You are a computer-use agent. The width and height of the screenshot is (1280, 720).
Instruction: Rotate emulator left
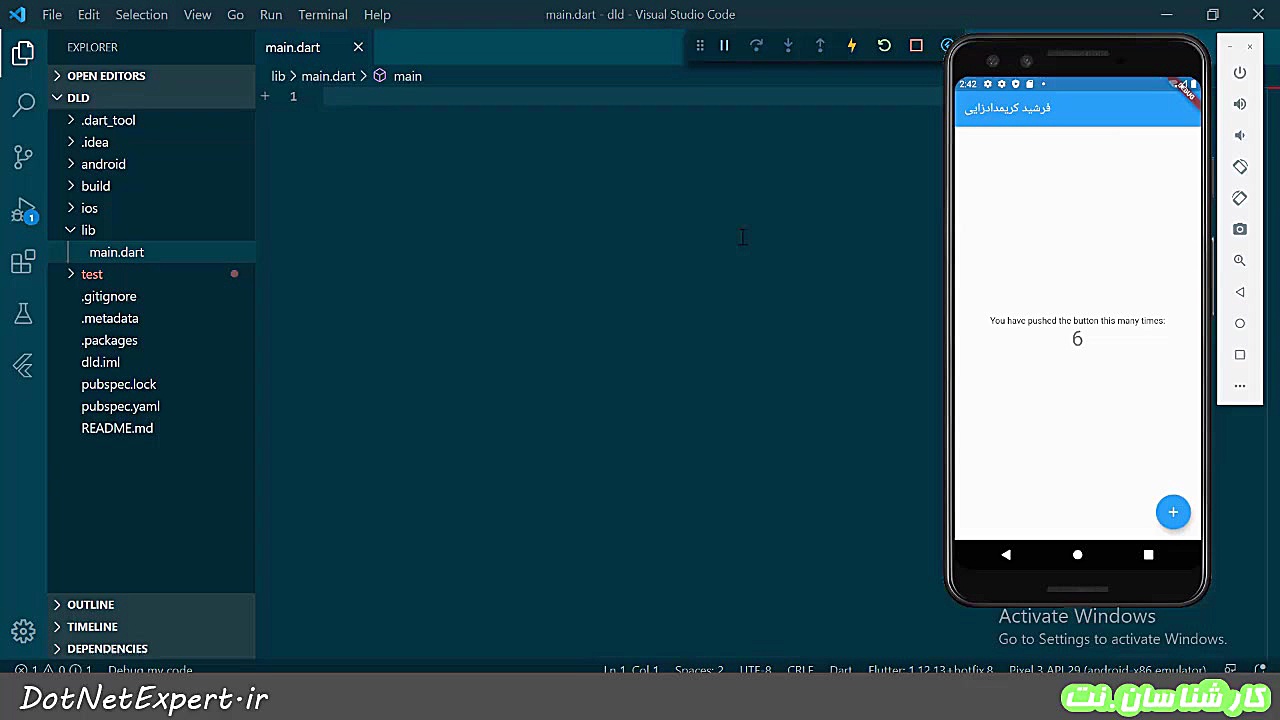coord(1240,167)
